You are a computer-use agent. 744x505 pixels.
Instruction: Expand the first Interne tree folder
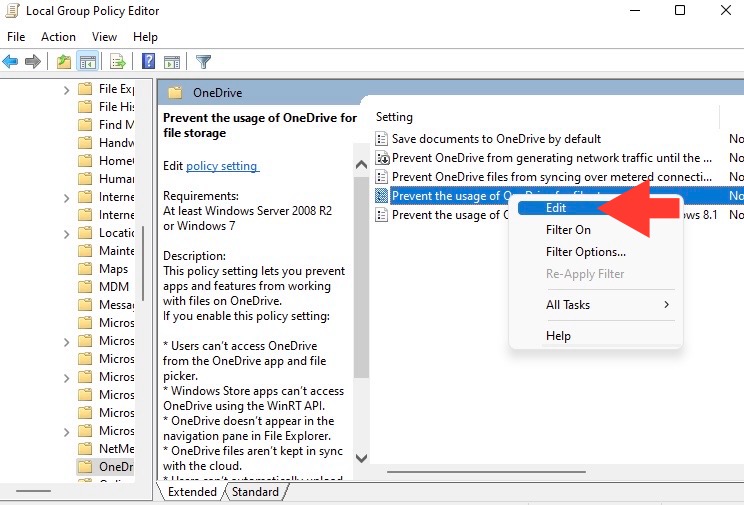[66, 197]
